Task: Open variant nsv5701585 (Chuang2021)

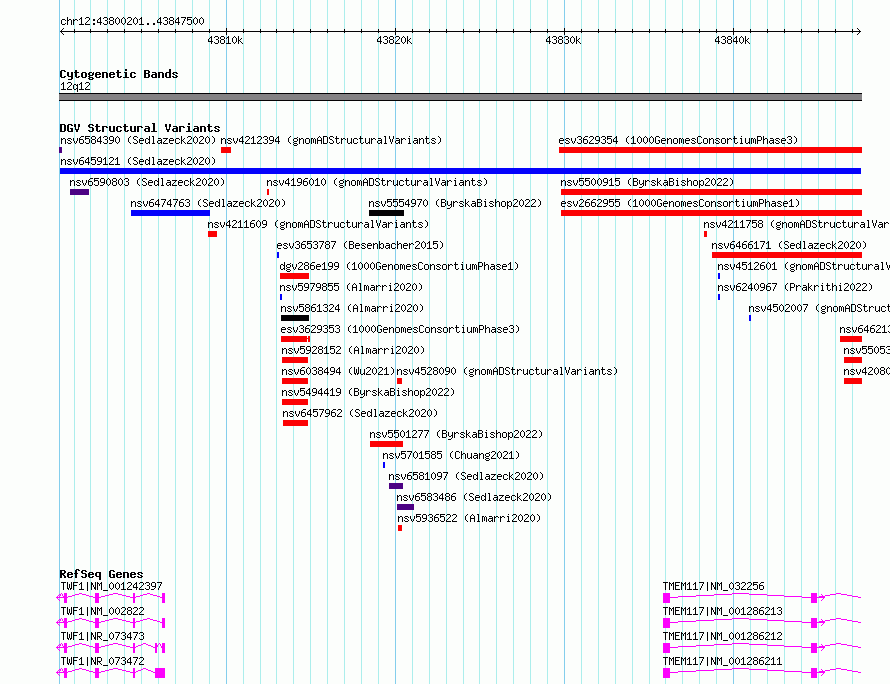Action: pyautogui.click(x=451, y=455)
